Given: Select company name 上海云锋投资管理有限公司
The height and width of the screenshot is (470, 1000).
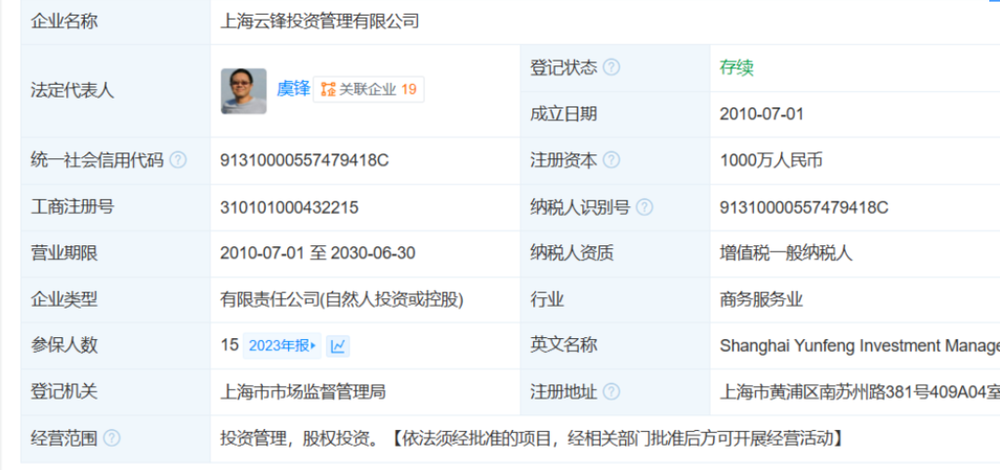Looking at the screenshot, I should tap(320, 21).
